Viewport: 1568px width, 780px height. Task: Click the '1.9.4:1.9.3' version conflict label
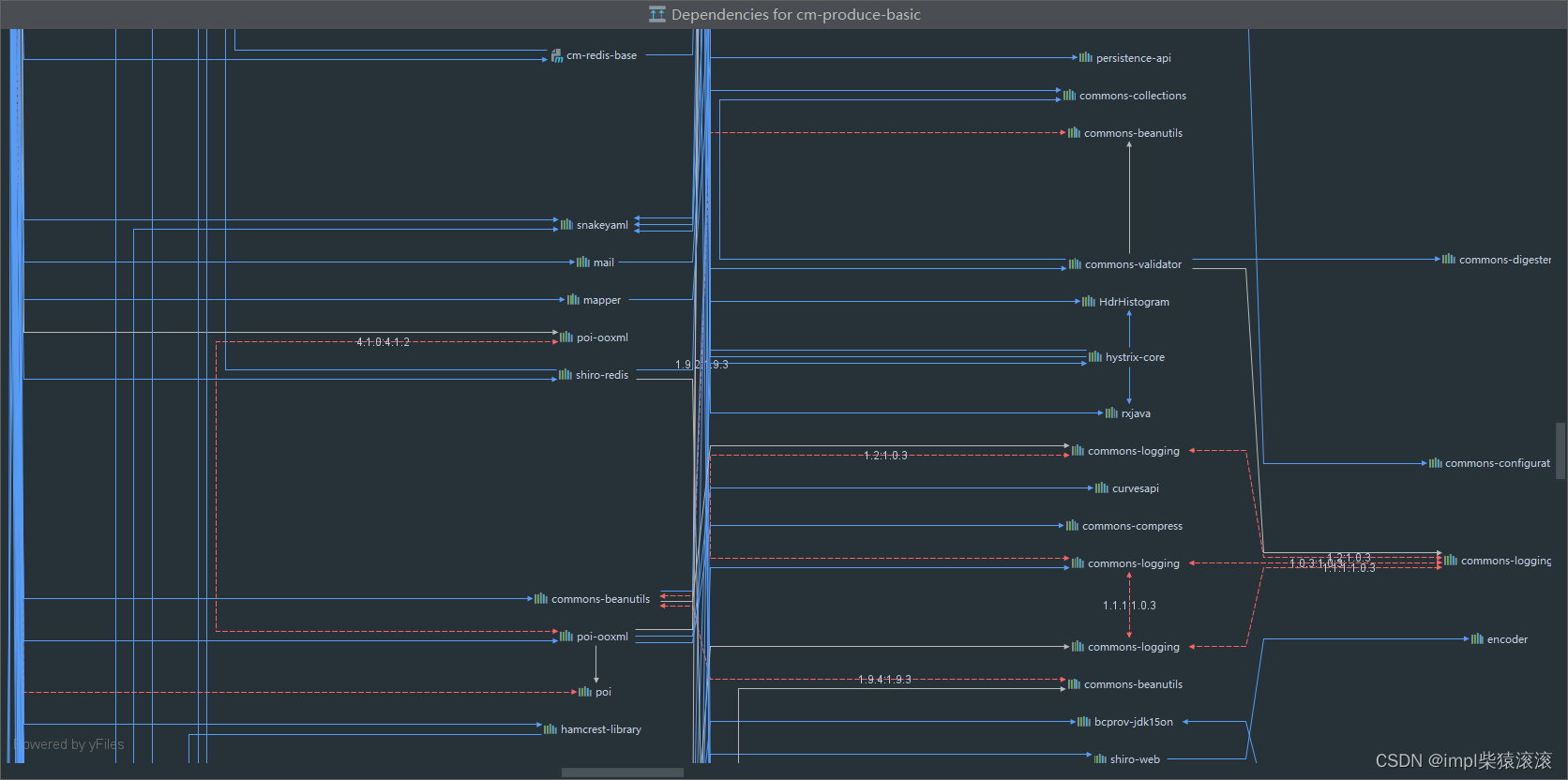coord(884,680)
